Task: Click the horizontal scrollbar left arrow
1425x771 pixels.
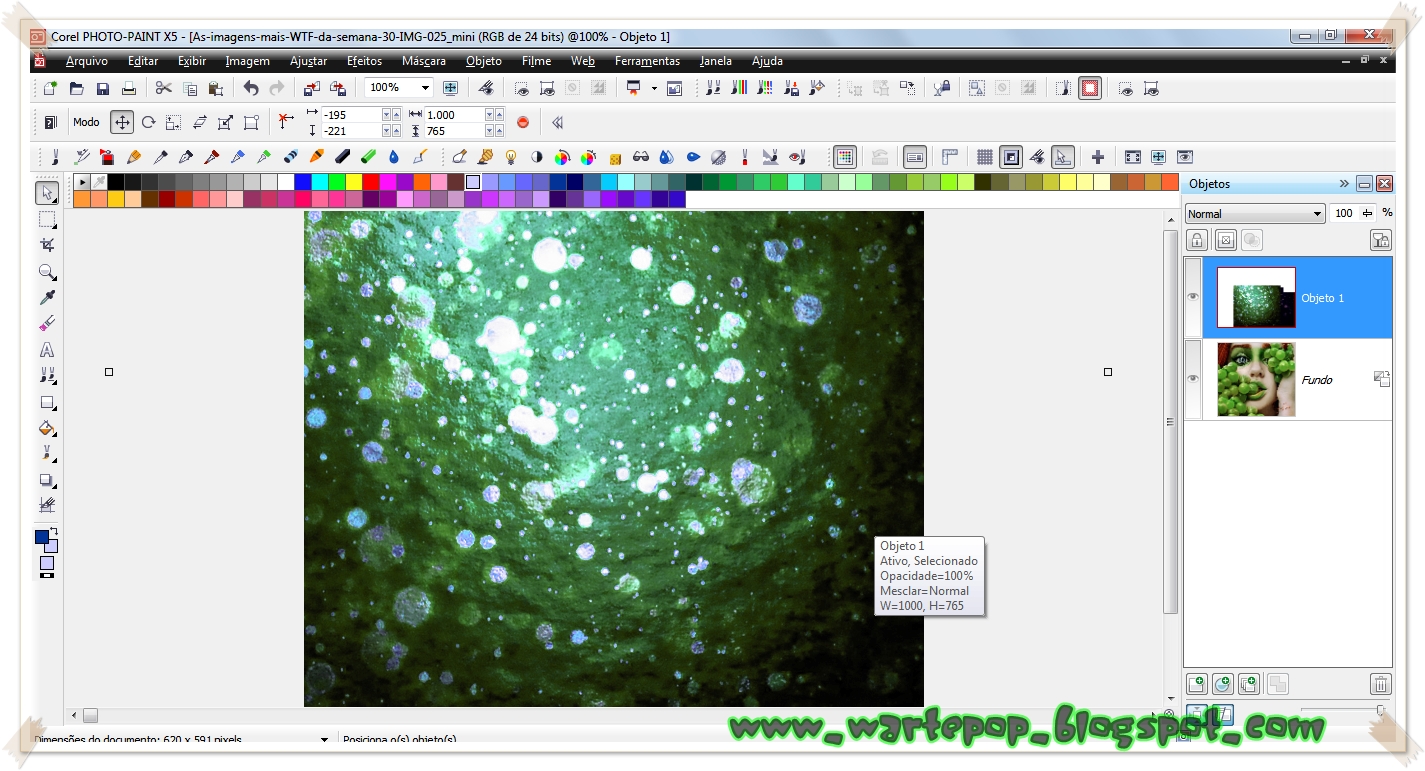Action: pos(73,716)
